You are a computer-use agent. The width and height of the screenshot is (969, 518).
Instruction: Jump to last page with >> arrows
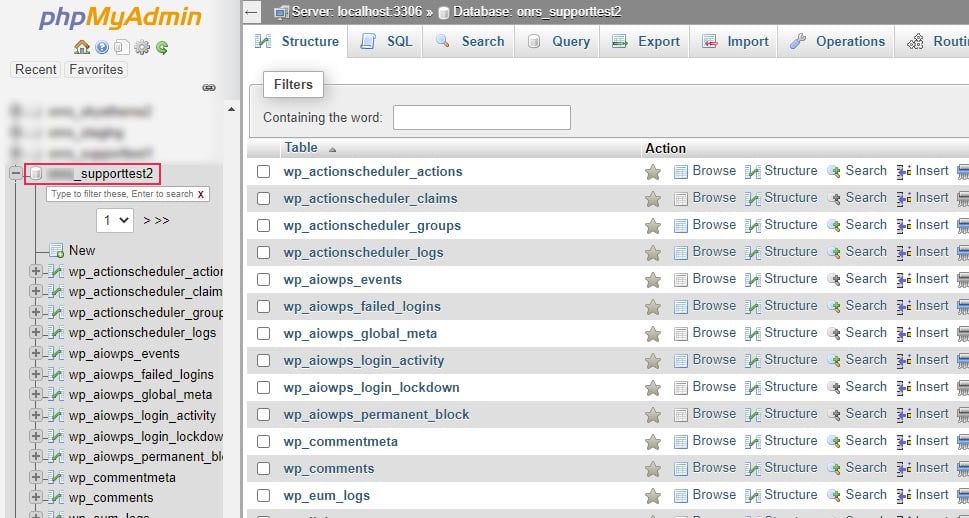point(162,221)
